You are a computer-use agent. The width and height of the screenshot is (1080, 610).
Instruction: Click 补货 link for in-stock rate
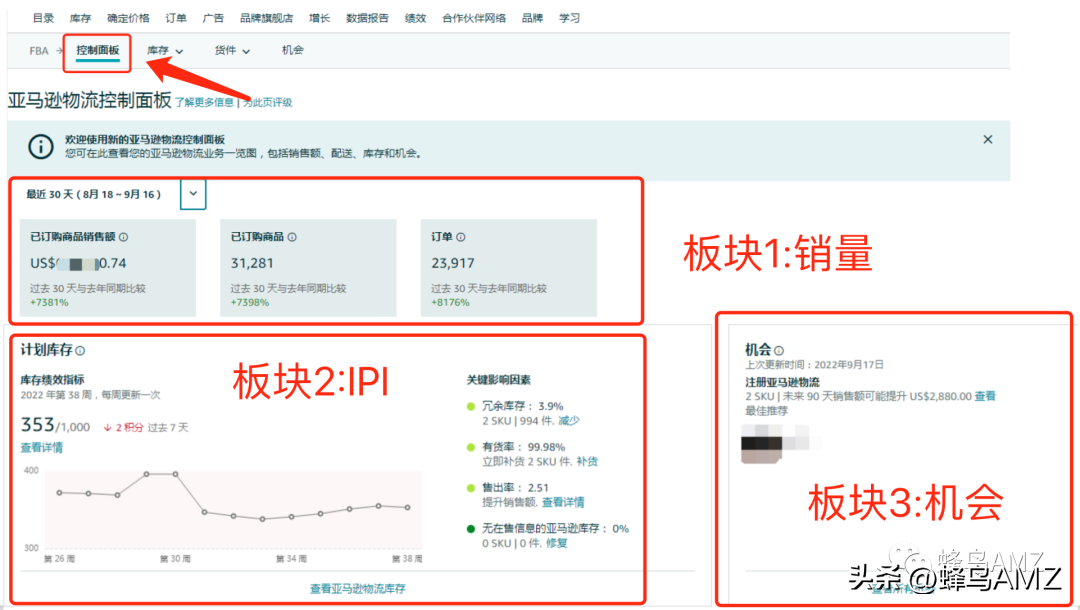pyautogui.click(x=587, y=461)
